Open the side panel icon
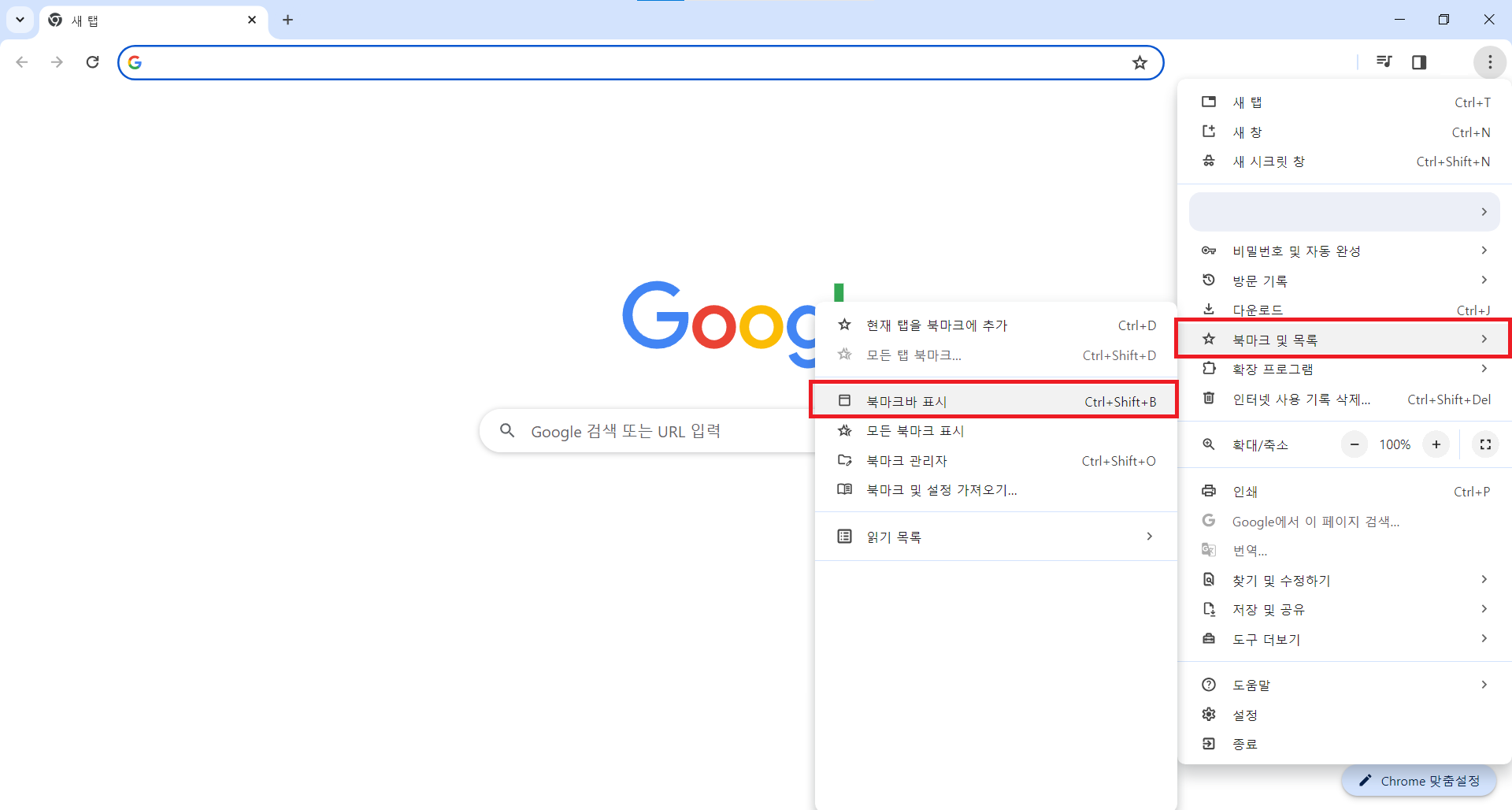This screenshot has width=1512, height=810. point(1419,62)
